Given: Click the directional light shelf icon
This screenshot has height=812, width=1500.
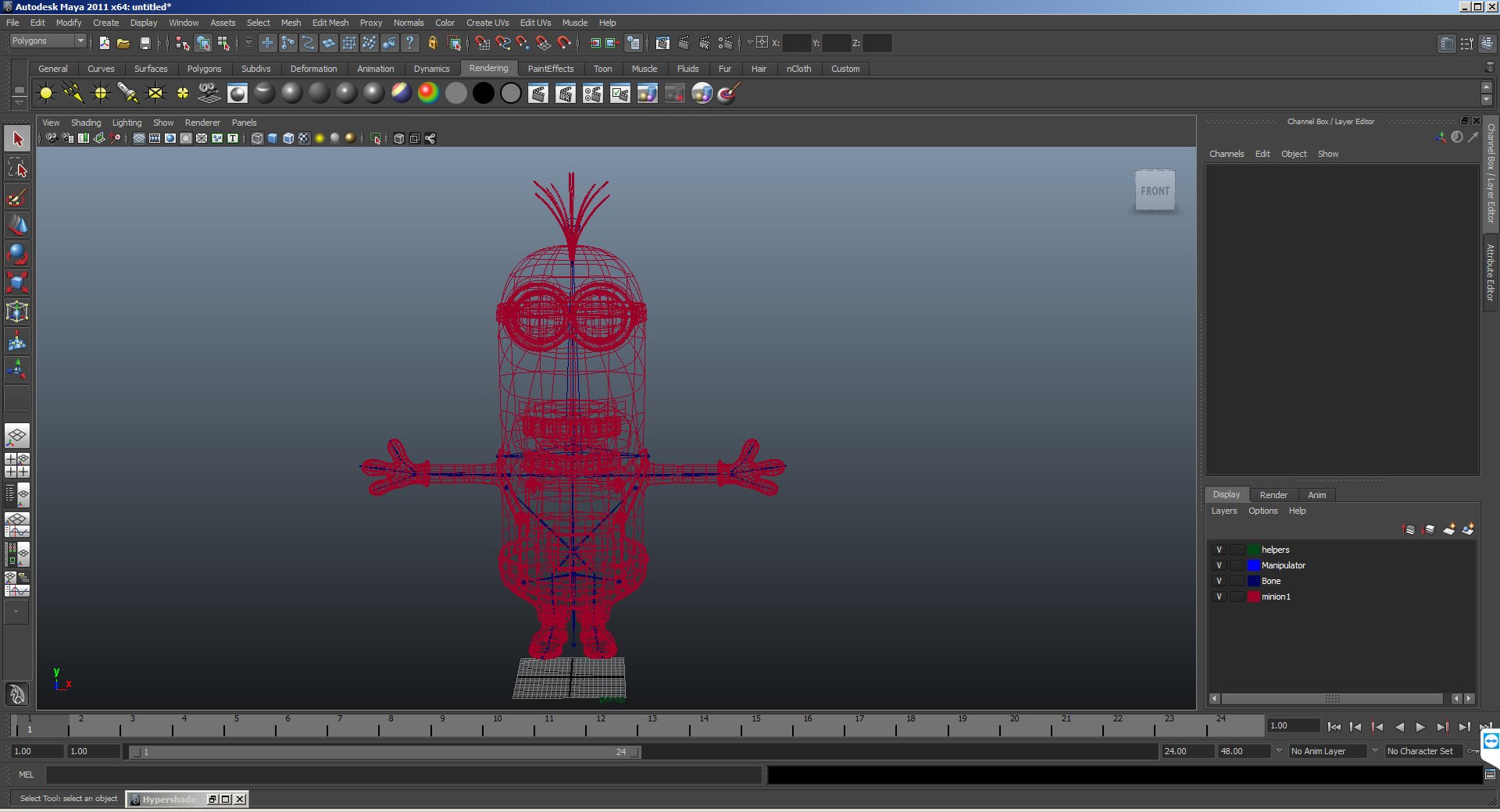Looking at the screenshot, I should (x=73, y=94).
